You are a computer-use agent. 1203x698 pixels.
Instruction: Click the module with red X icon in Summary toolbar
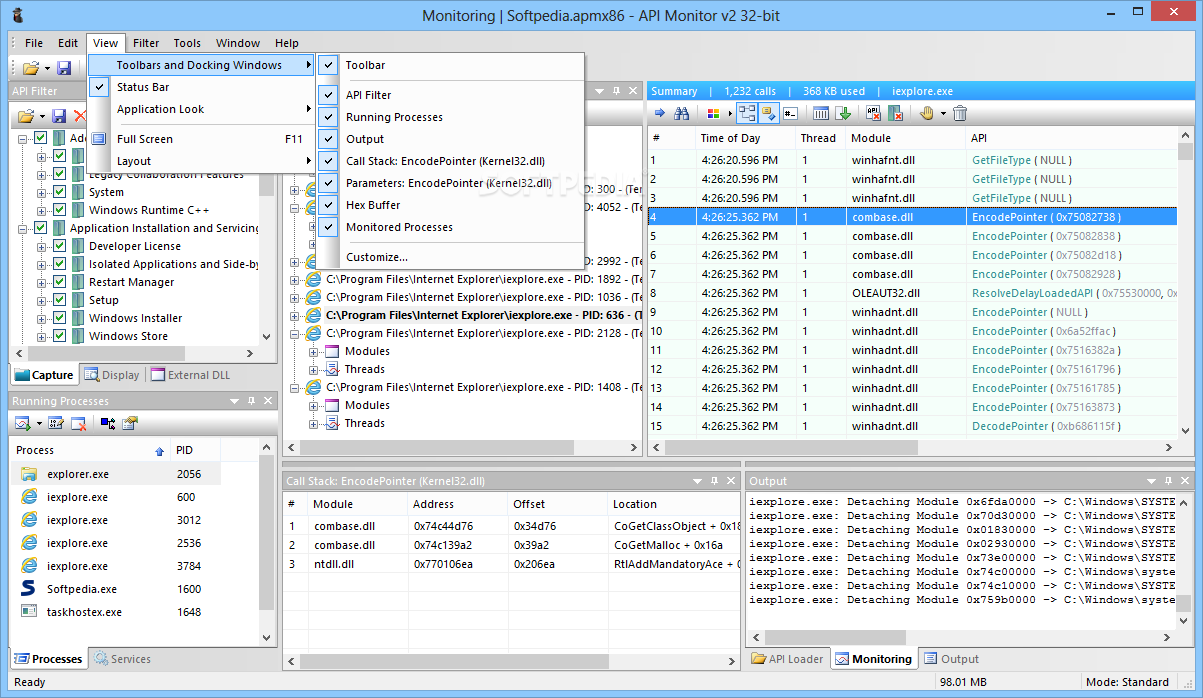[895, 114]
